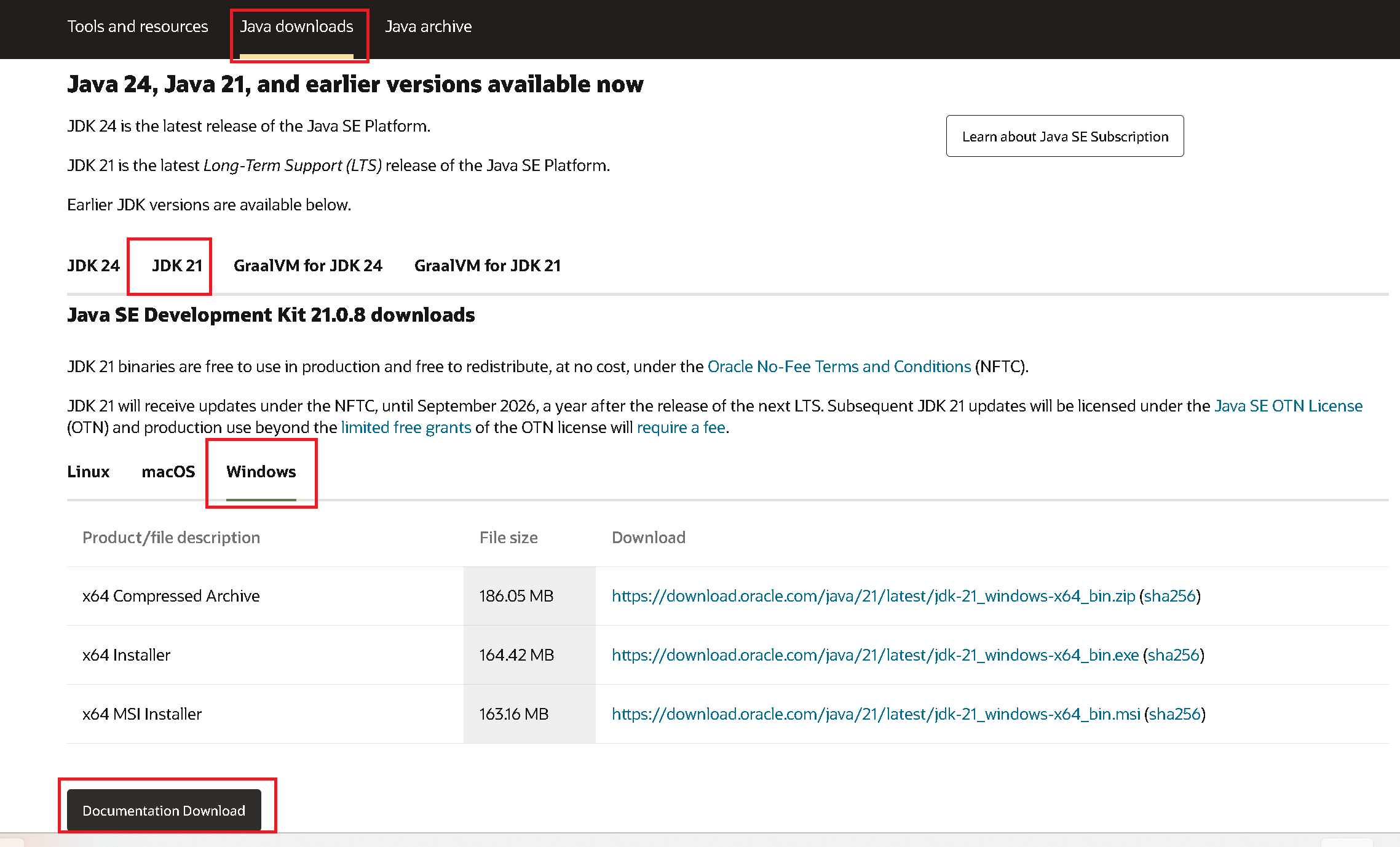Select the Linux platform tab
Screen dimensions: 1400x847
(x=88, y=472)
